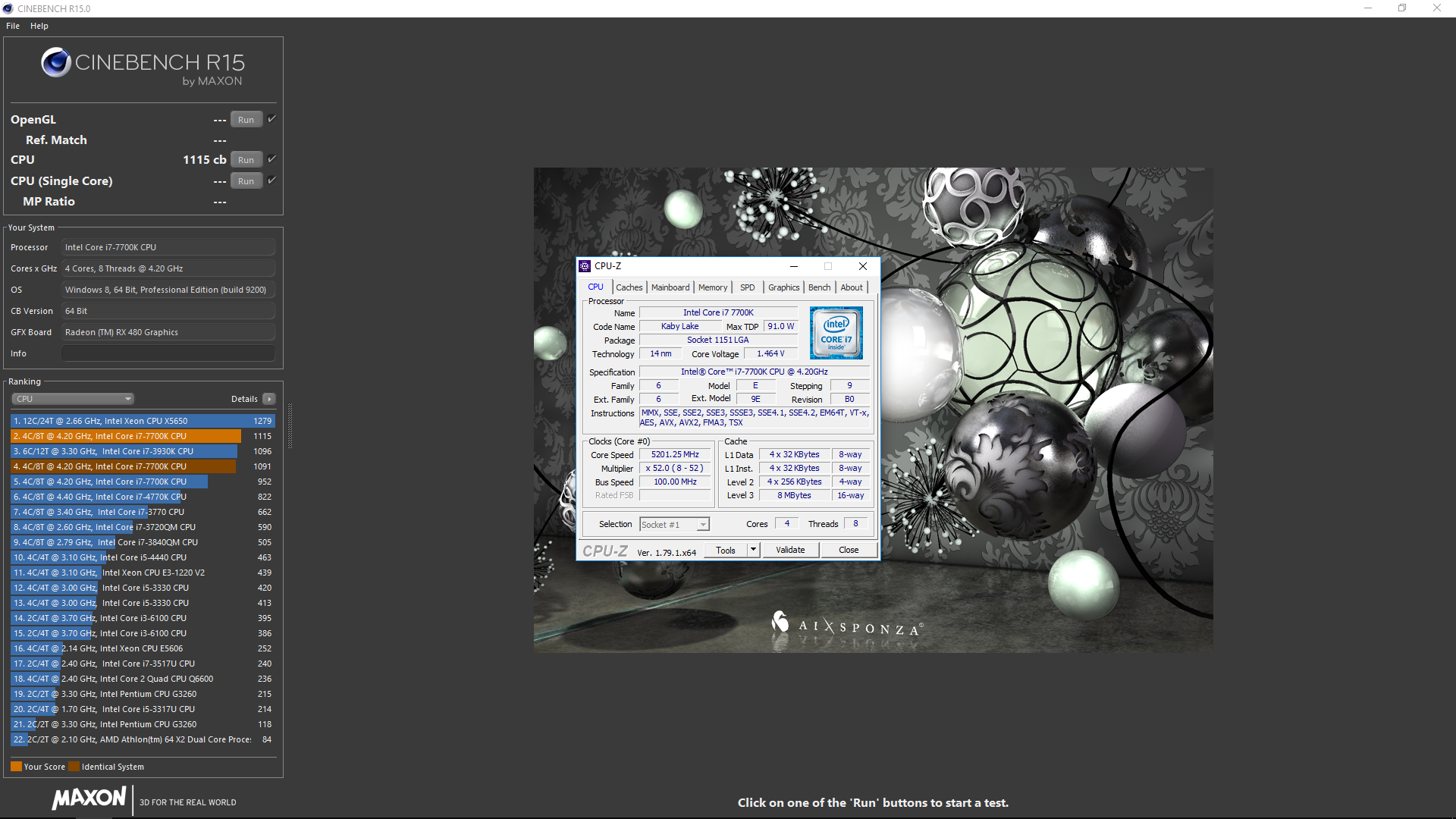Screen dimensions: 1456x819
Task: Click the Details label in Ranking
Action: click(244, 399)
